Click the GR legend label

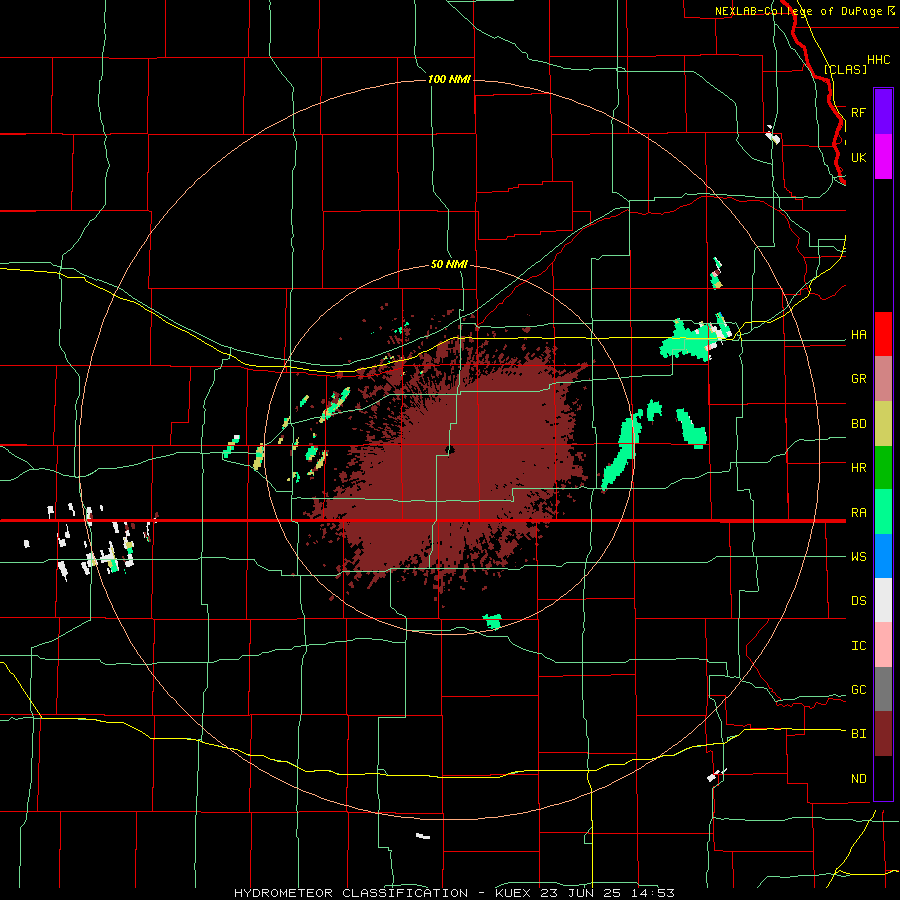[x=858, y=379]
